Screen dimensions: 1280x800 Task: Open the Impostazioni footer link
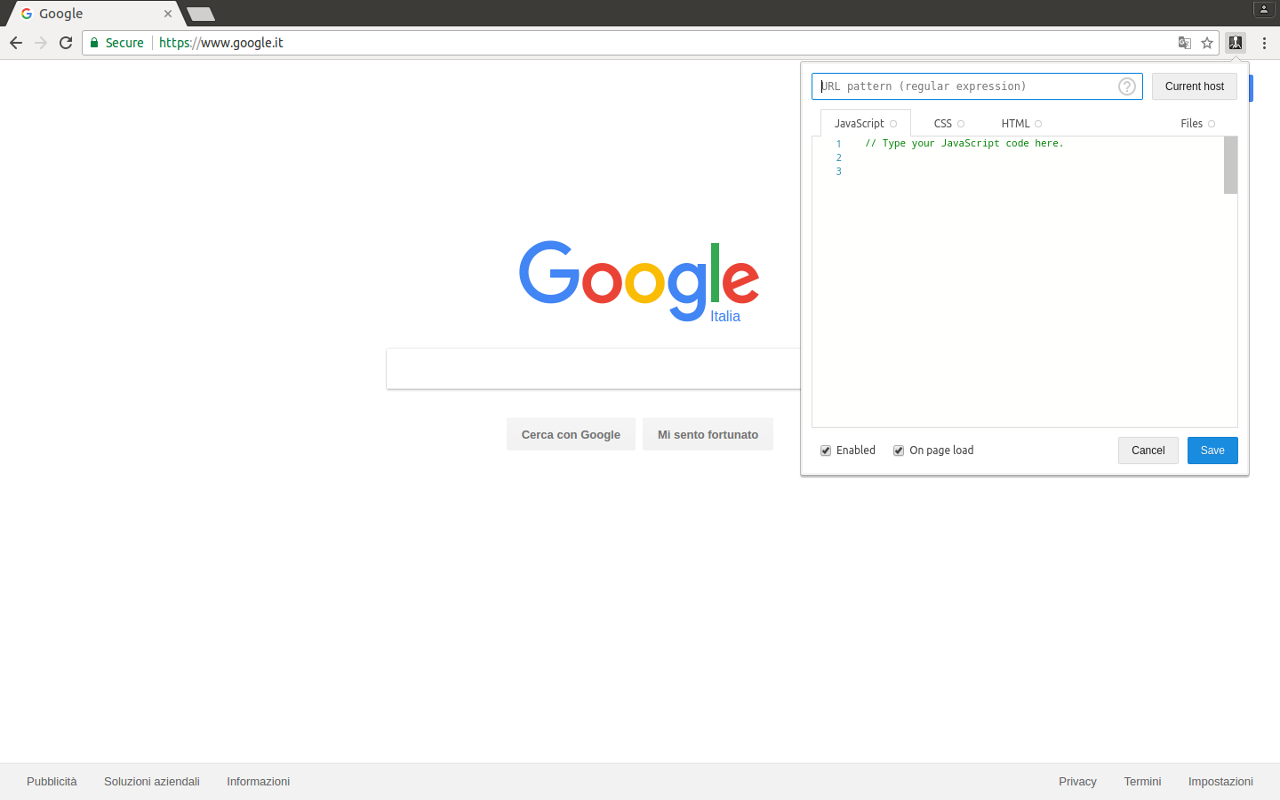click(x=1220, y=782)
